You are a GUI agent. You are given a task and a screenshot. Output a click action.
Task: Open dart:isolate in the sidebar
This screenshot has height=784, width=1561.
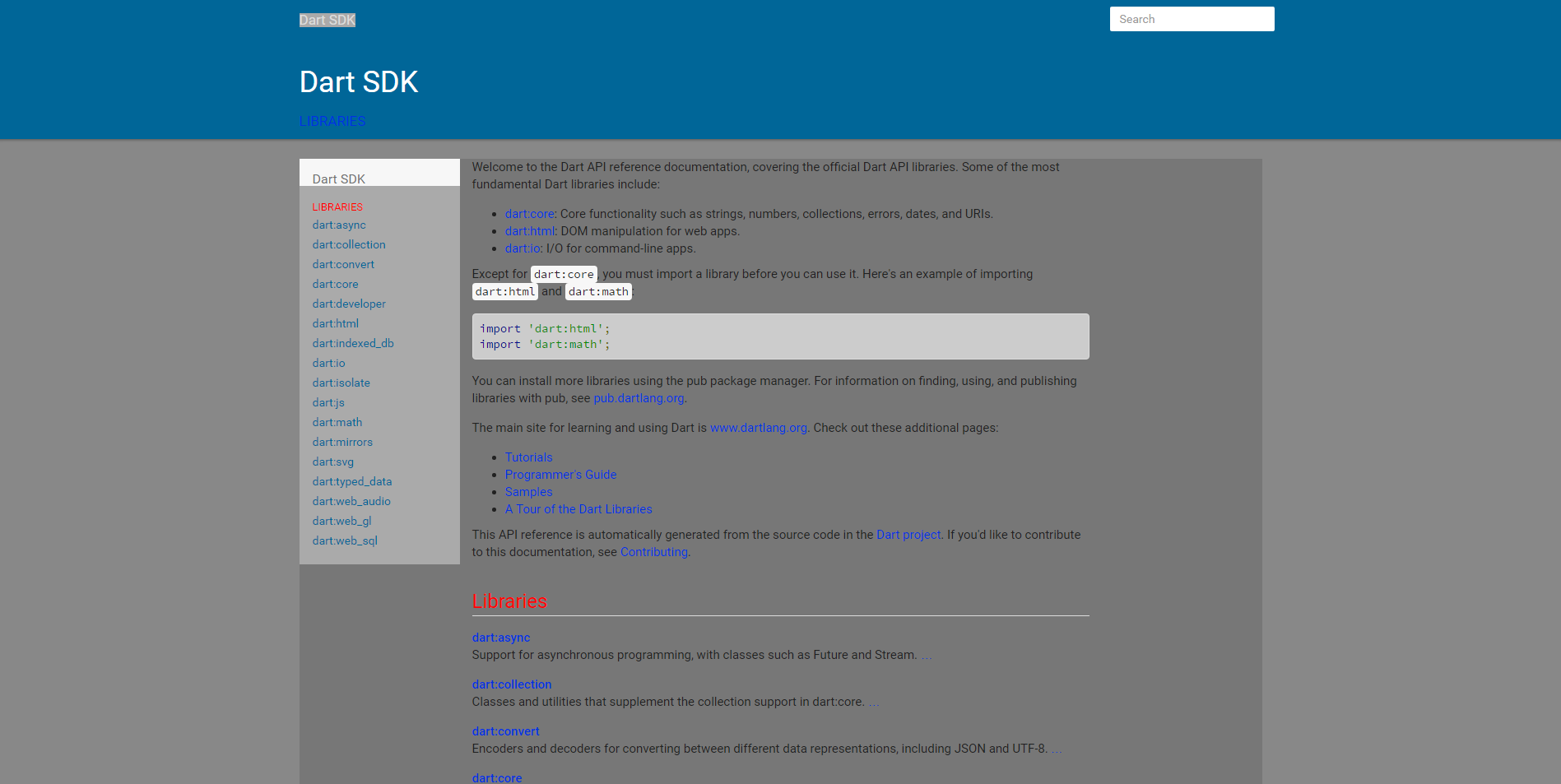(341, 383)
